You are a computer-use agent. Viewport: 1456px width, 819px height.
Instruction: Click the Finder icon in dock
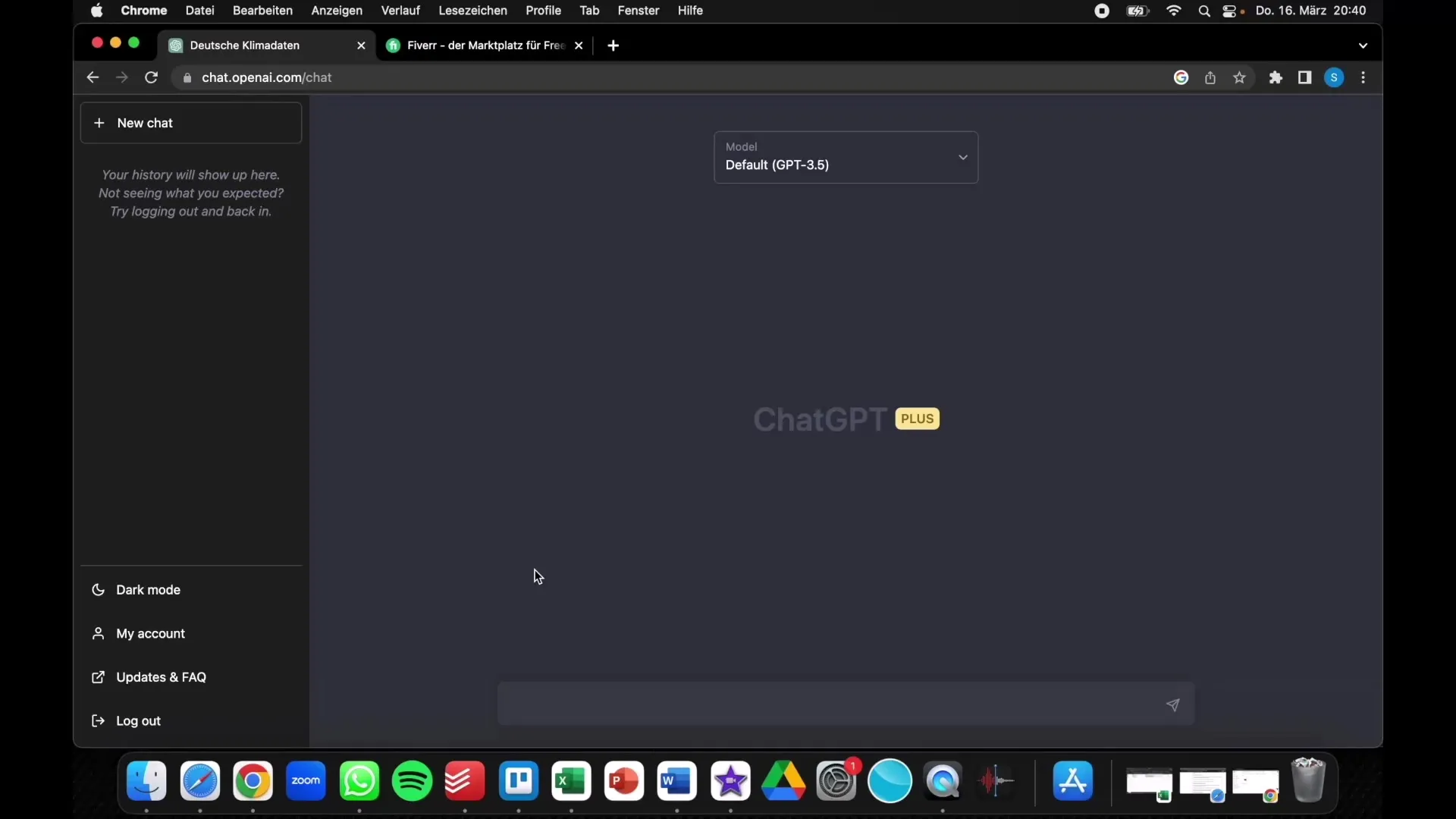[x=147, y=780]
